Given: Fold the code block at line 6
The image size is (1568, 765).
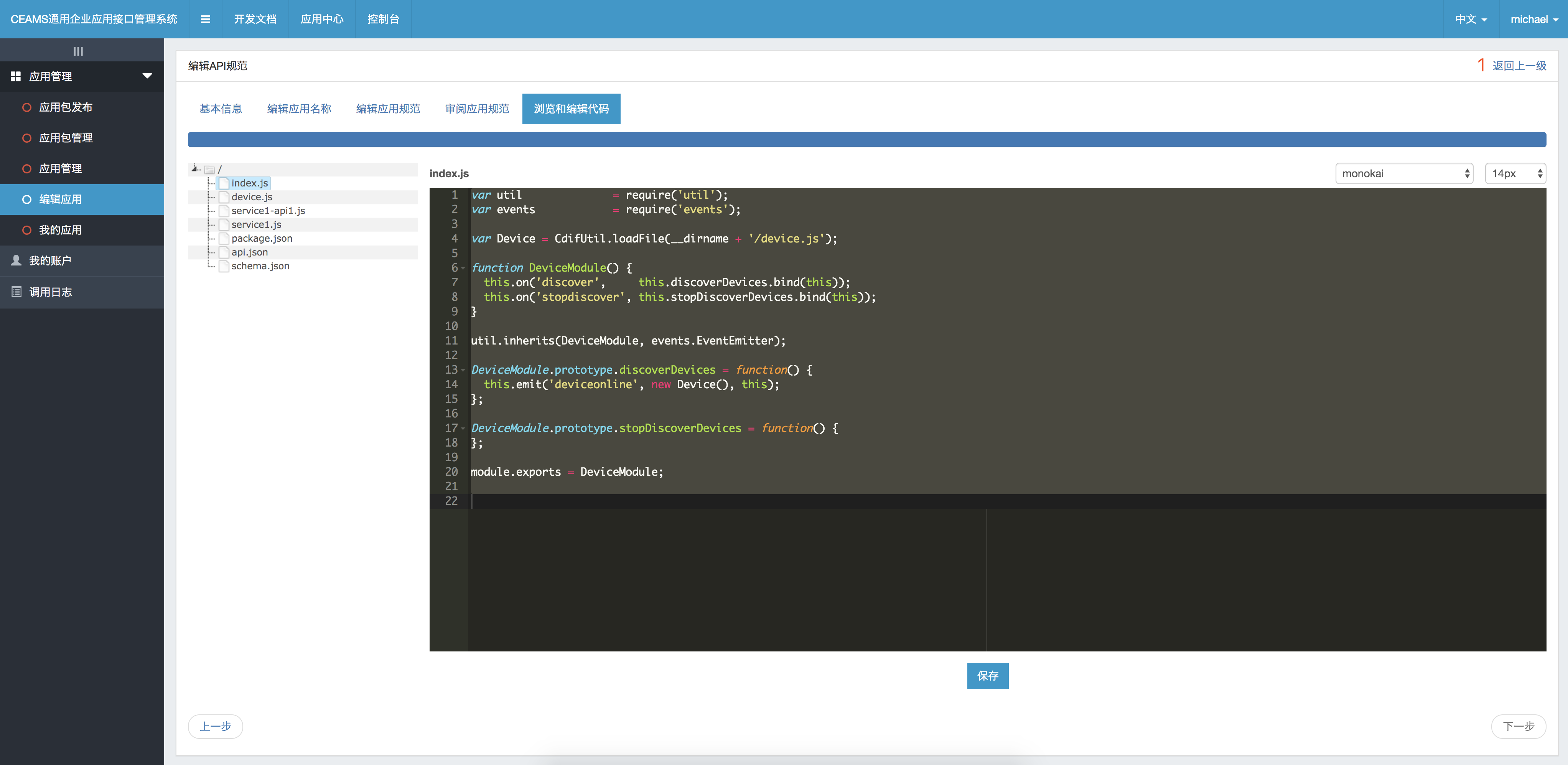Looking at the screenshot, I should [x=463, y=268].
